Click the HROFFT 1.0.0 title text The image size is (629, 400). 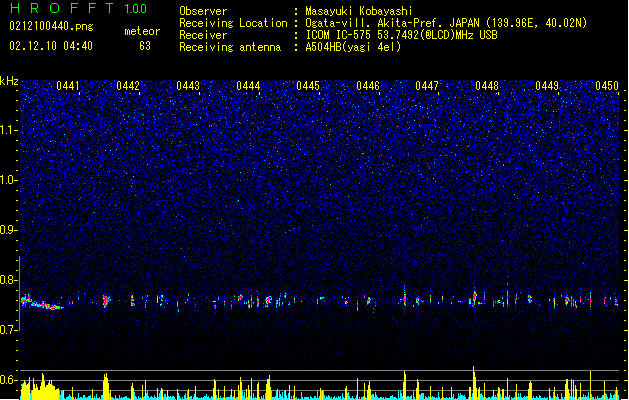[79, 8]
